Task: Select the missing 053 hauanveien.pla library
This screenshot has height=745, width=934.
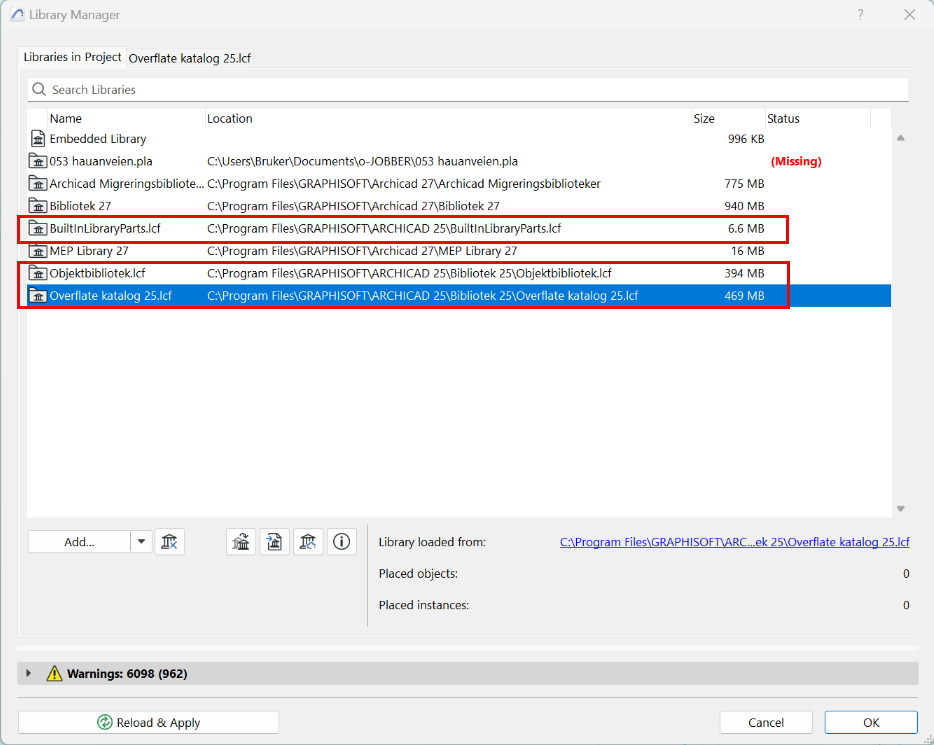Action: pos(101,161)
